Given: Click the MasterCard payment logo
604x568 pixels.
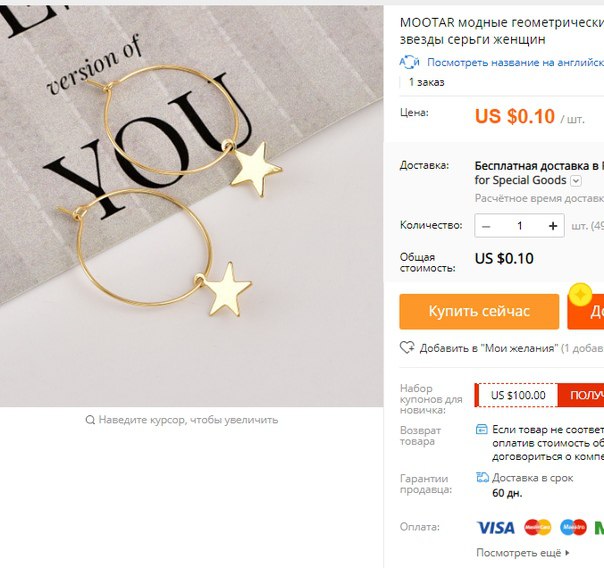Looking at the screenshot, I should (537, 527).
